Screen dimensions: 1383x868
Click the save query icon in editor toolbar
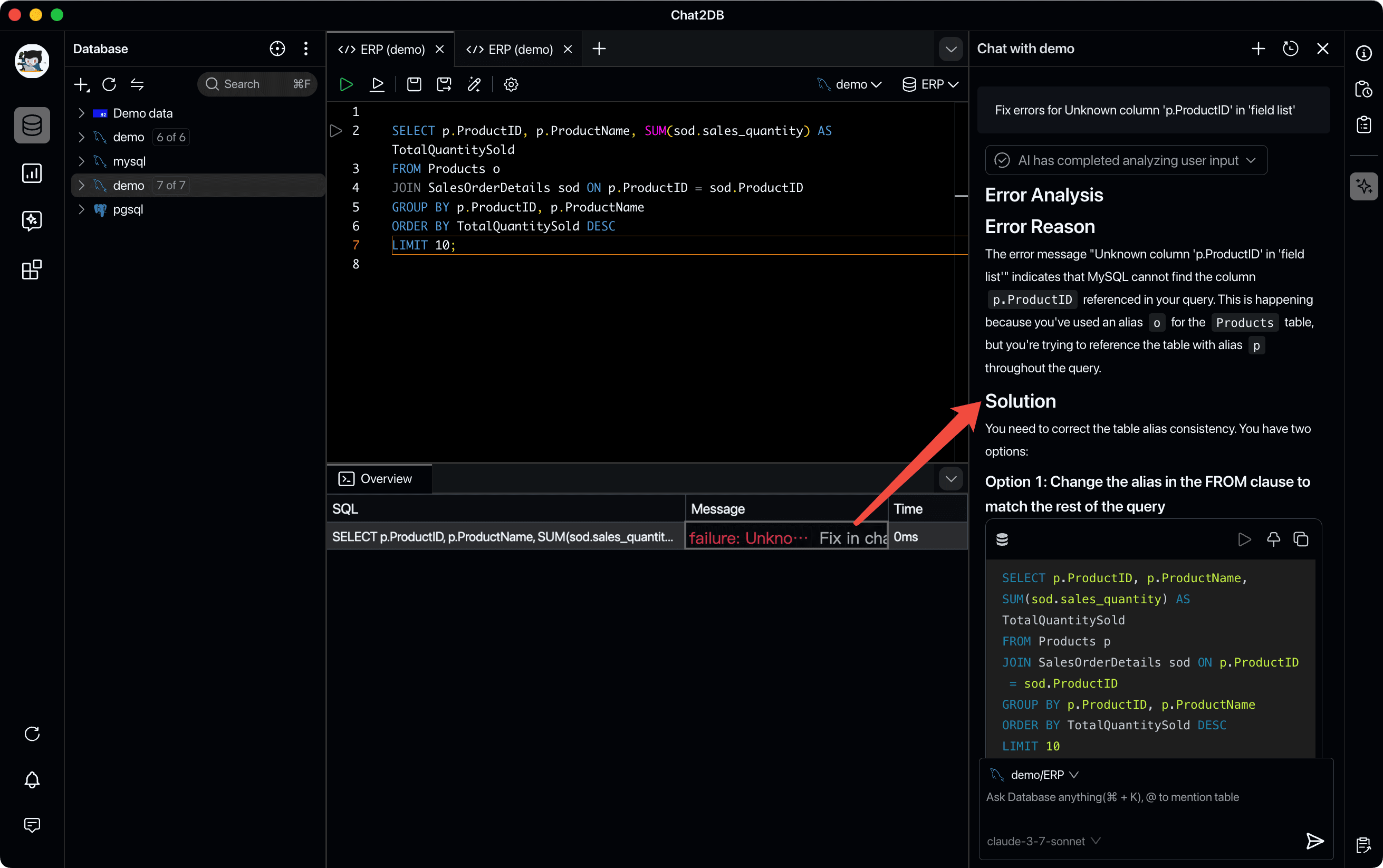pos(414,84)
